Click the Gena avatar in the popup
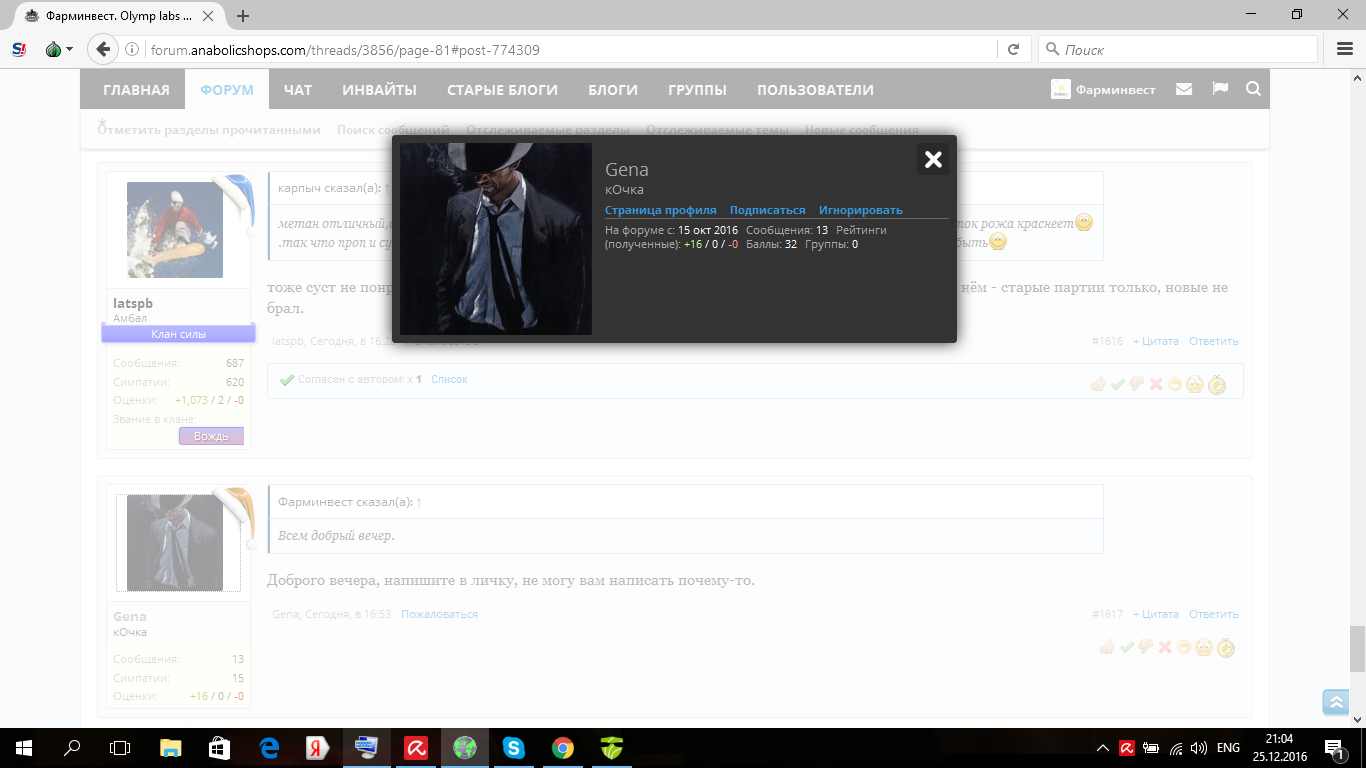Viewport: 1366px width, 768px height. (x=496, y=239)
